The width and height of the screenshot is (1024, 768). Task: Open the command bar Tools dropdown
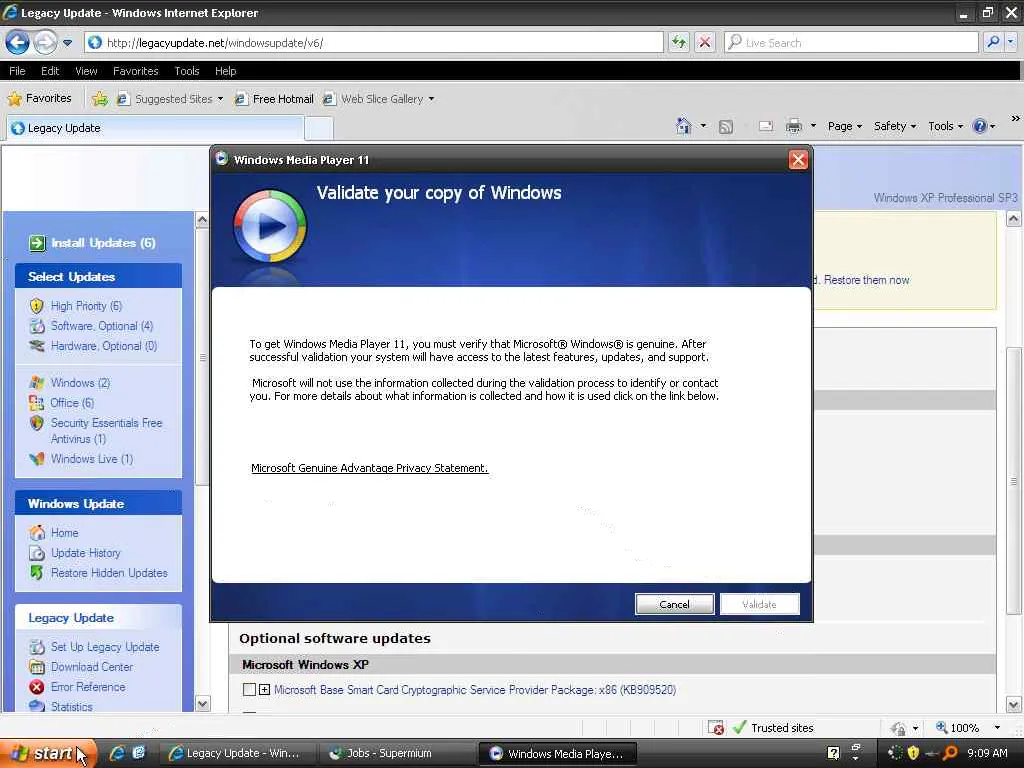click(x=946, y=126)
